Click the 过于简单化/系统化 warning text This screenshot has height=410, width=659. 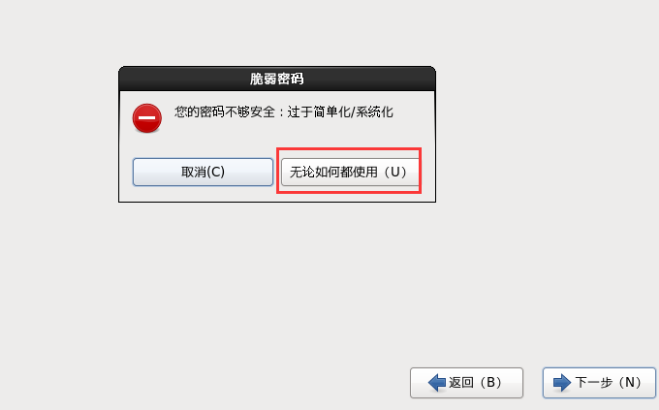coord(340,112)
